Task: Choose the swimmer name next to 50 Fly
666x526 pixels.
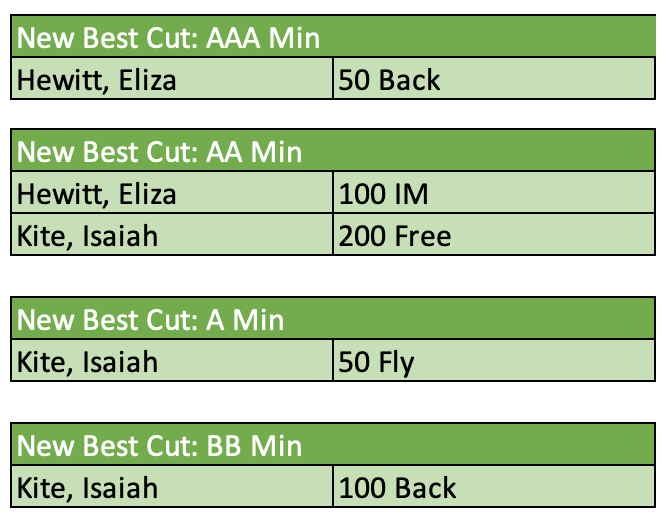Action: point(88,361)
